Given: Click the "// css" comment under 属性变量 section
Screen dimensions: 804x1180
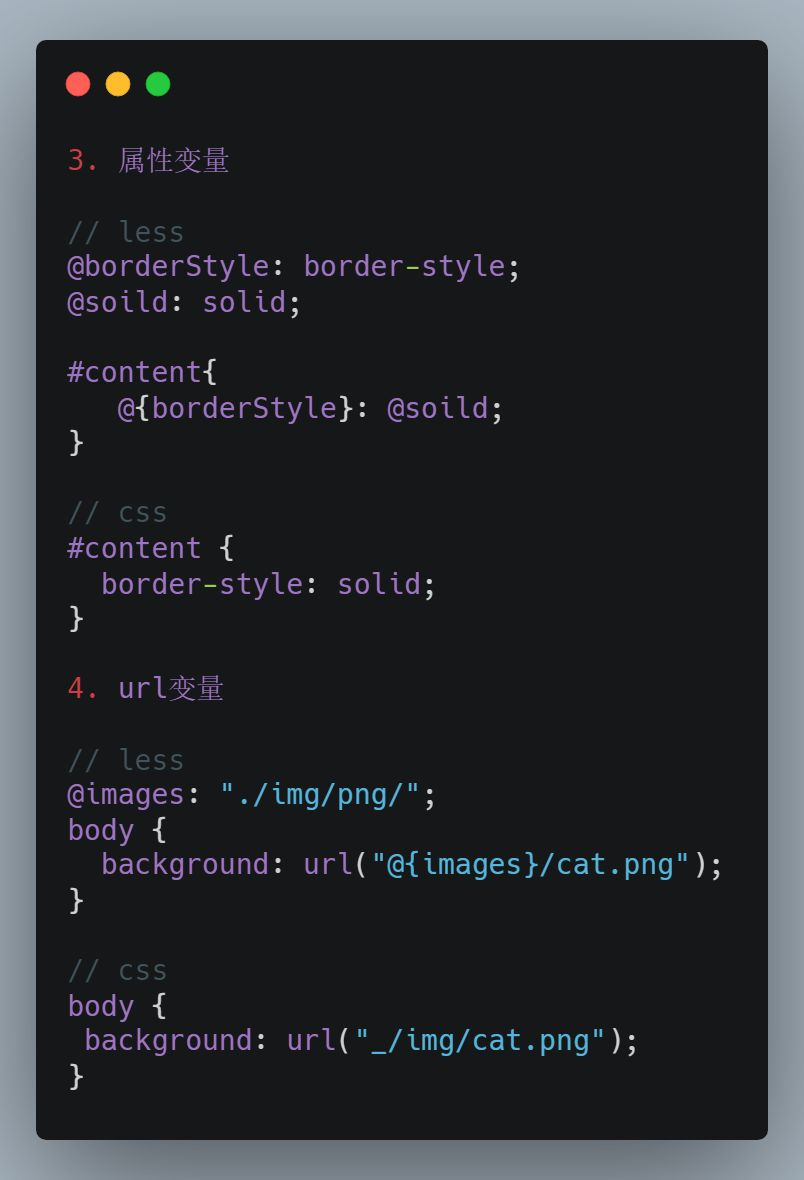Looking at the screenshot, I should pos(118,512).
